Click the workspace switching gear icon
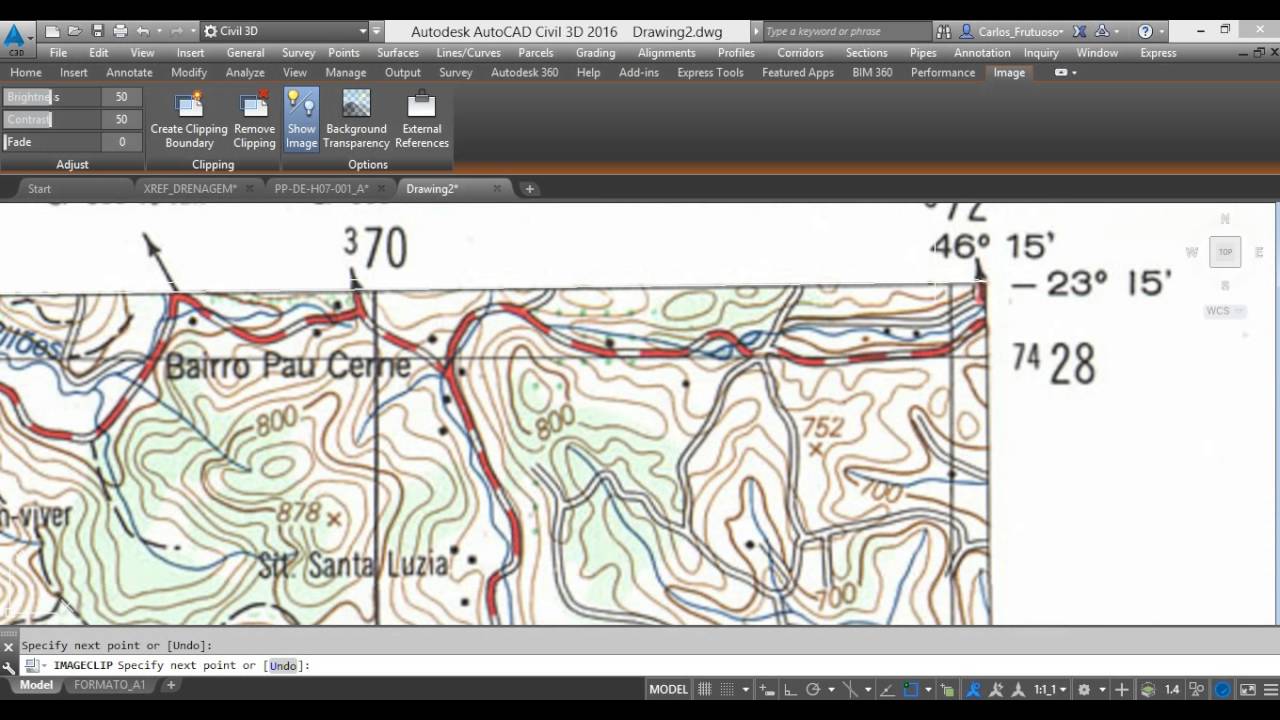 [1084, 689]
